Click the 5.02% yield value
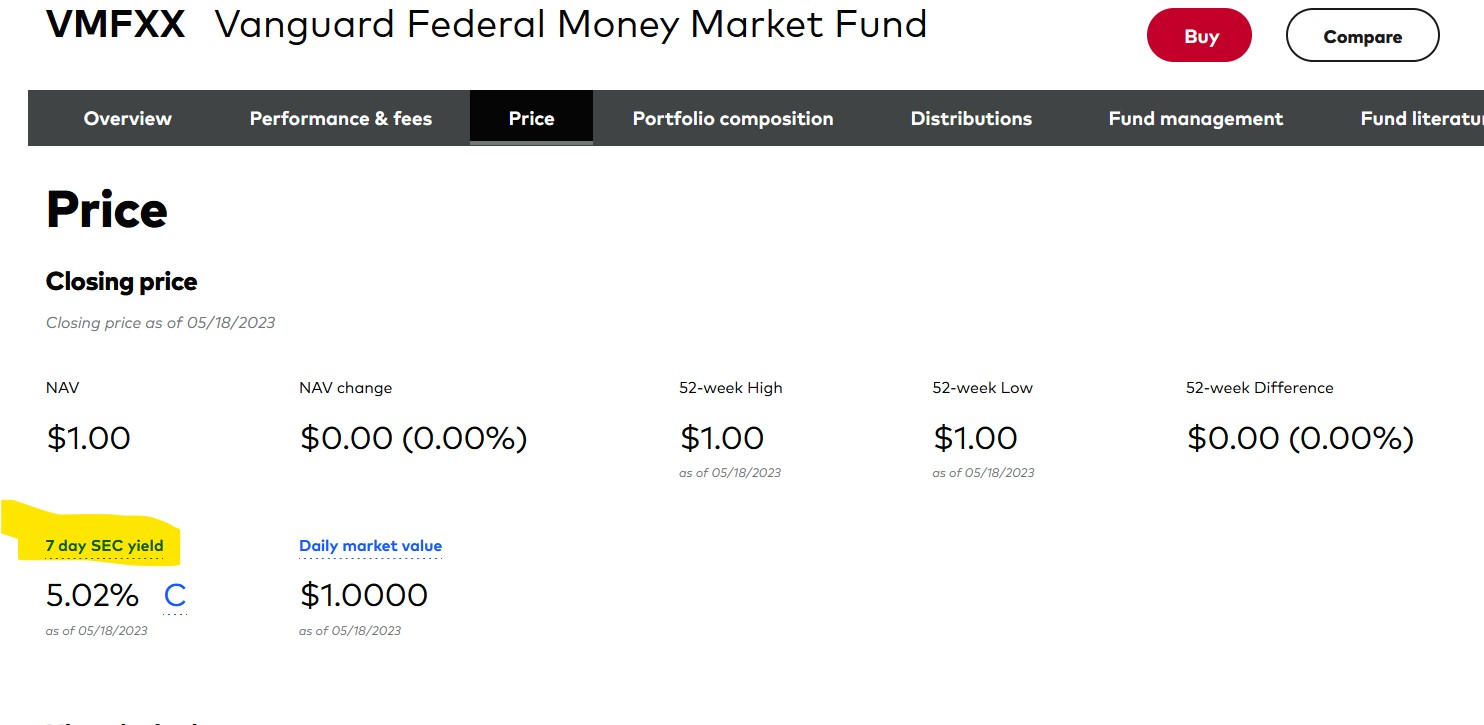Image resolution: width=1484 pixels, height=725 pixels. tap(92, 596)
